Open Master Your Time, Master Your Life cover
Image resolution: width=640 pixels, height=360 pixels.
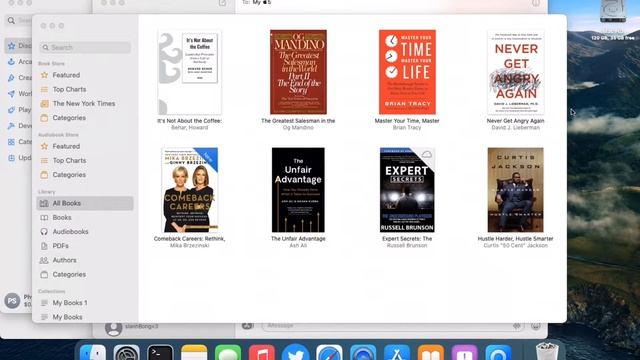pyautogui.click(x=407, y=72)
